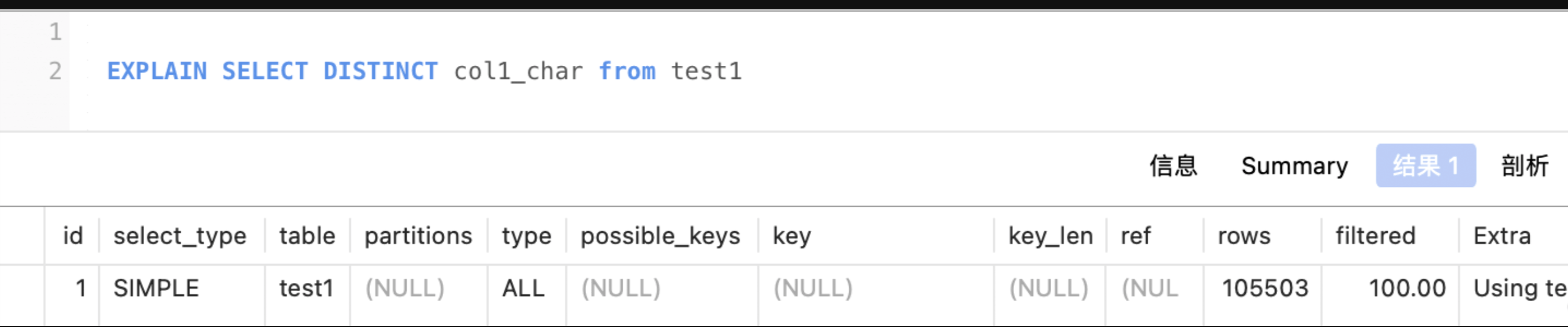Click the key_len column header
The width and height of the screenshot is (1568, 327).
(x=1050, y=236)
